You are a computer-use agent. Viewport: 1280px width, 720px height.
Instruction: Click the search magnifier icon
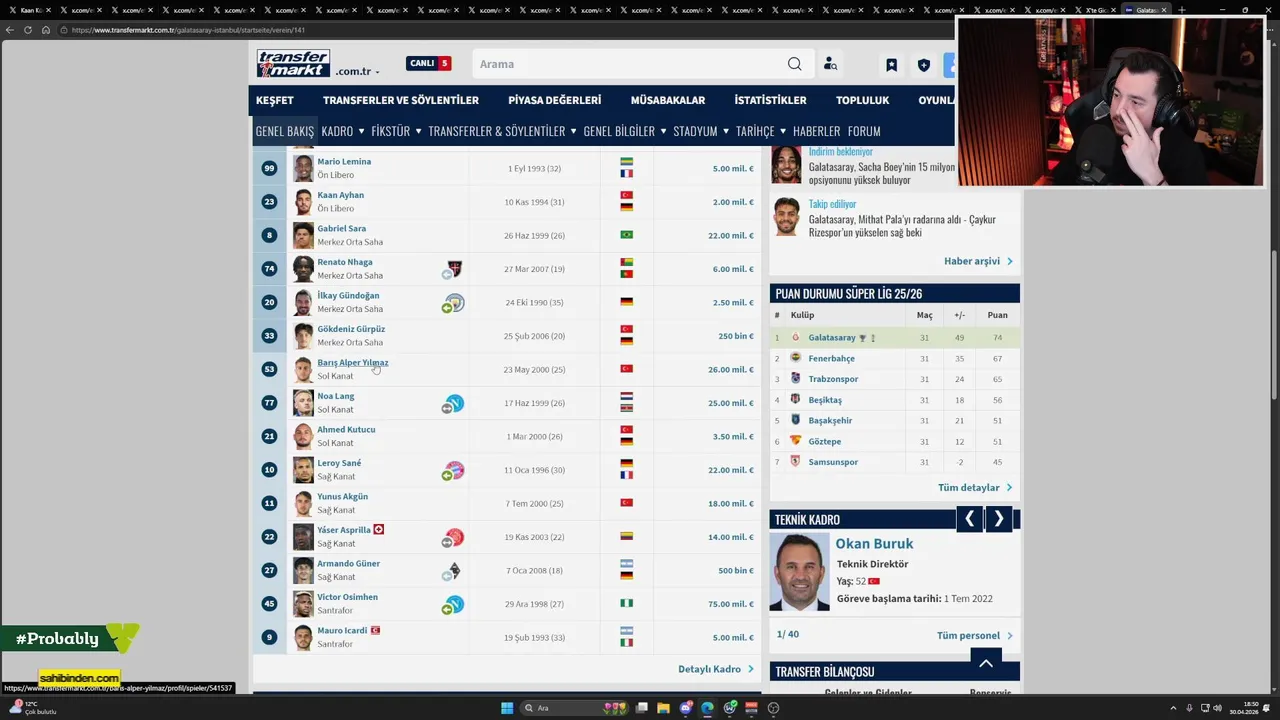[794, 64]
